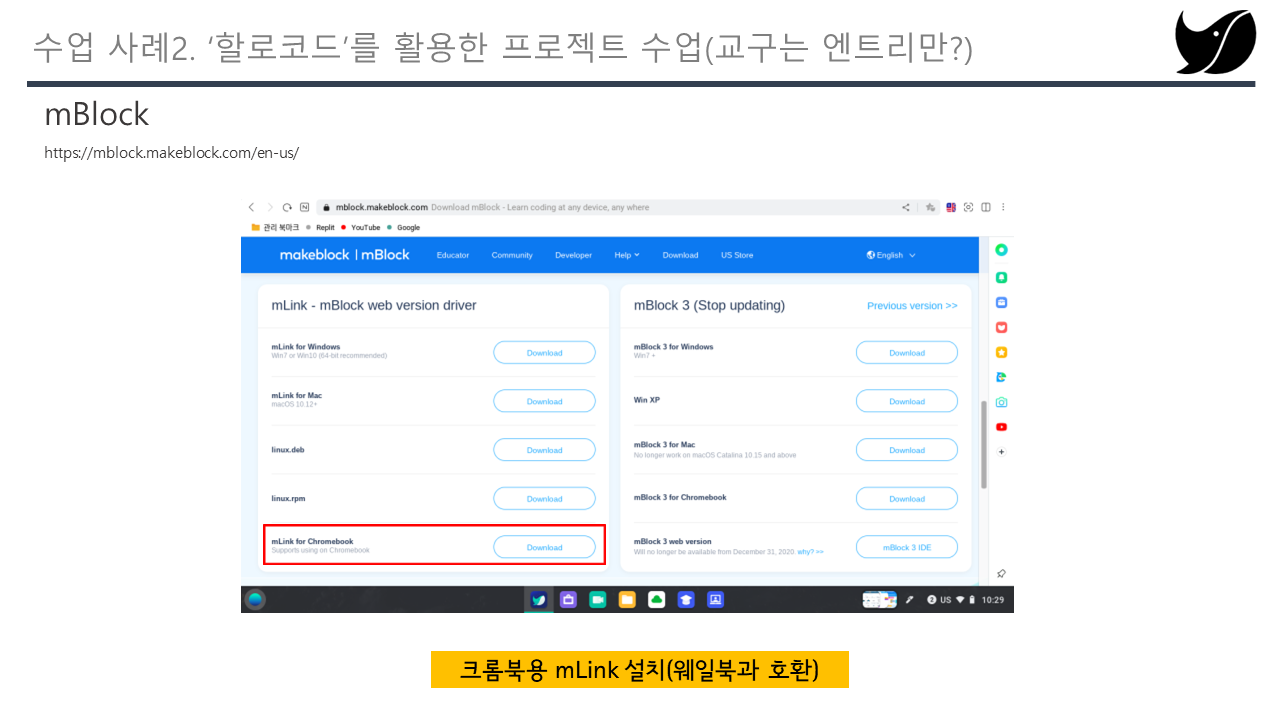Download the linux.deb mLink package

544,450
